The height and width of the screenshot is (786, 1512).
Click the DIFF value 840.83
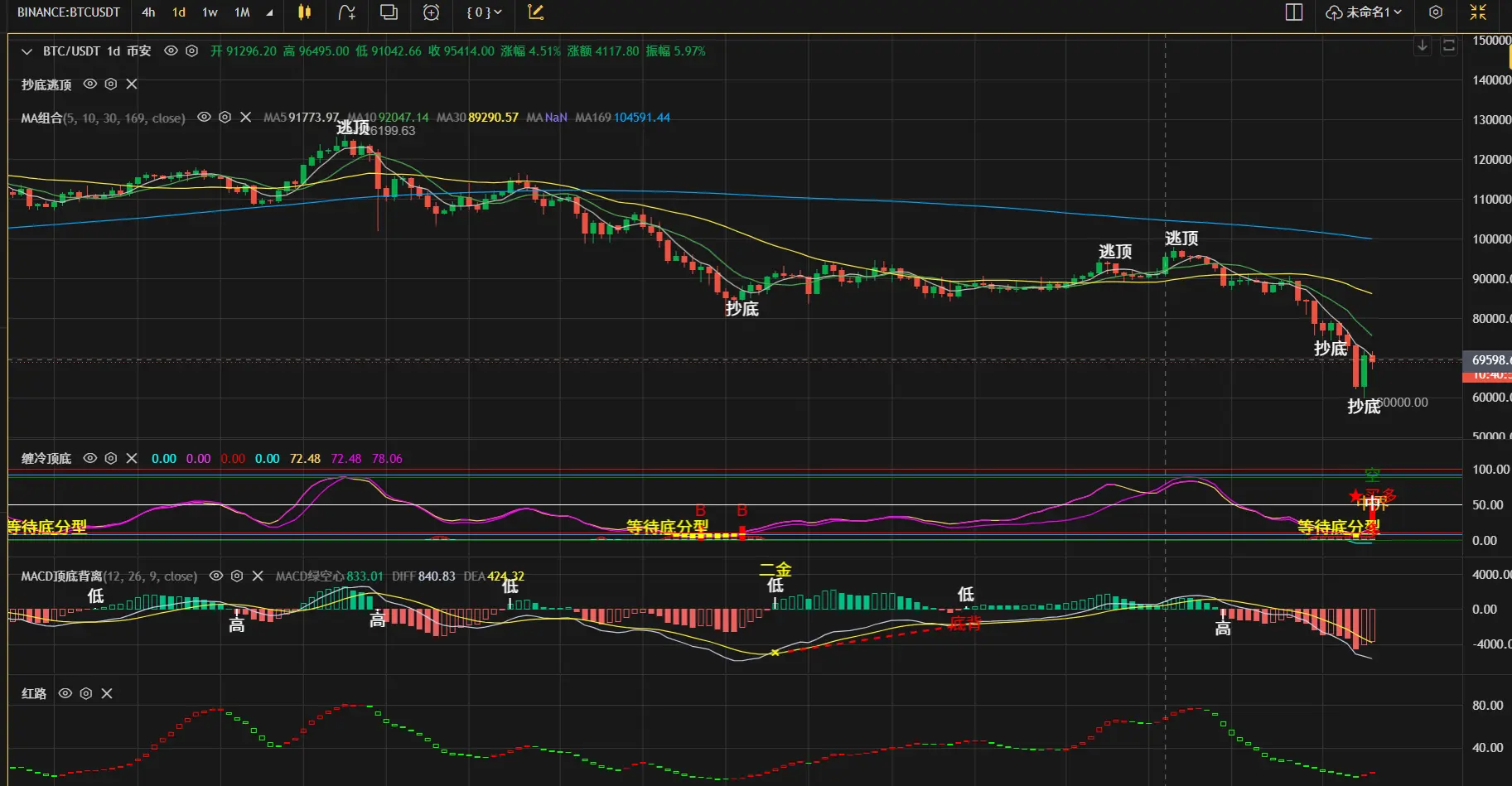point(437,576)
